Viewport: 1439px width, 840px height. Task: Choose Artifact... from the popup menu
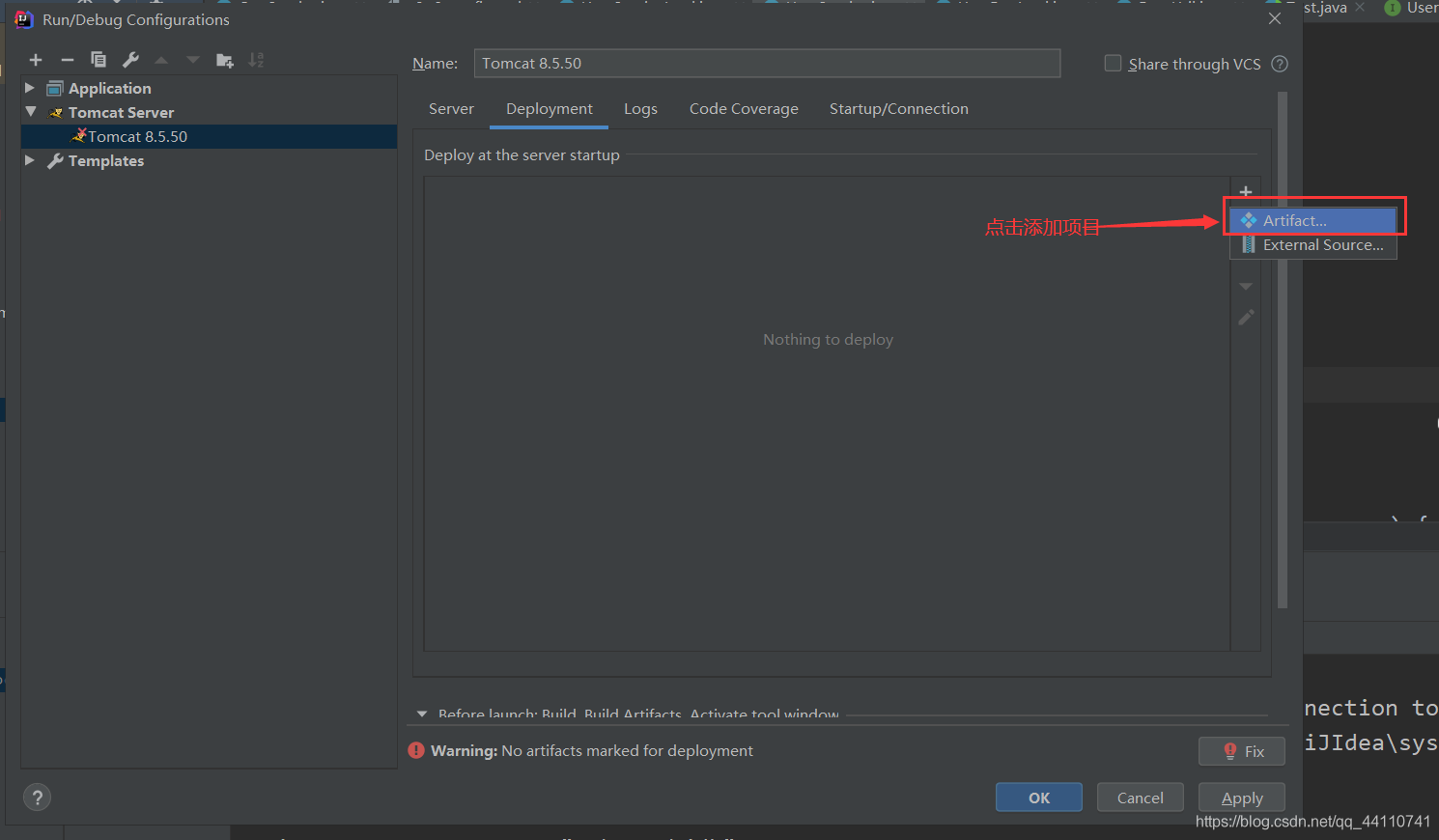coord(1313,220)
